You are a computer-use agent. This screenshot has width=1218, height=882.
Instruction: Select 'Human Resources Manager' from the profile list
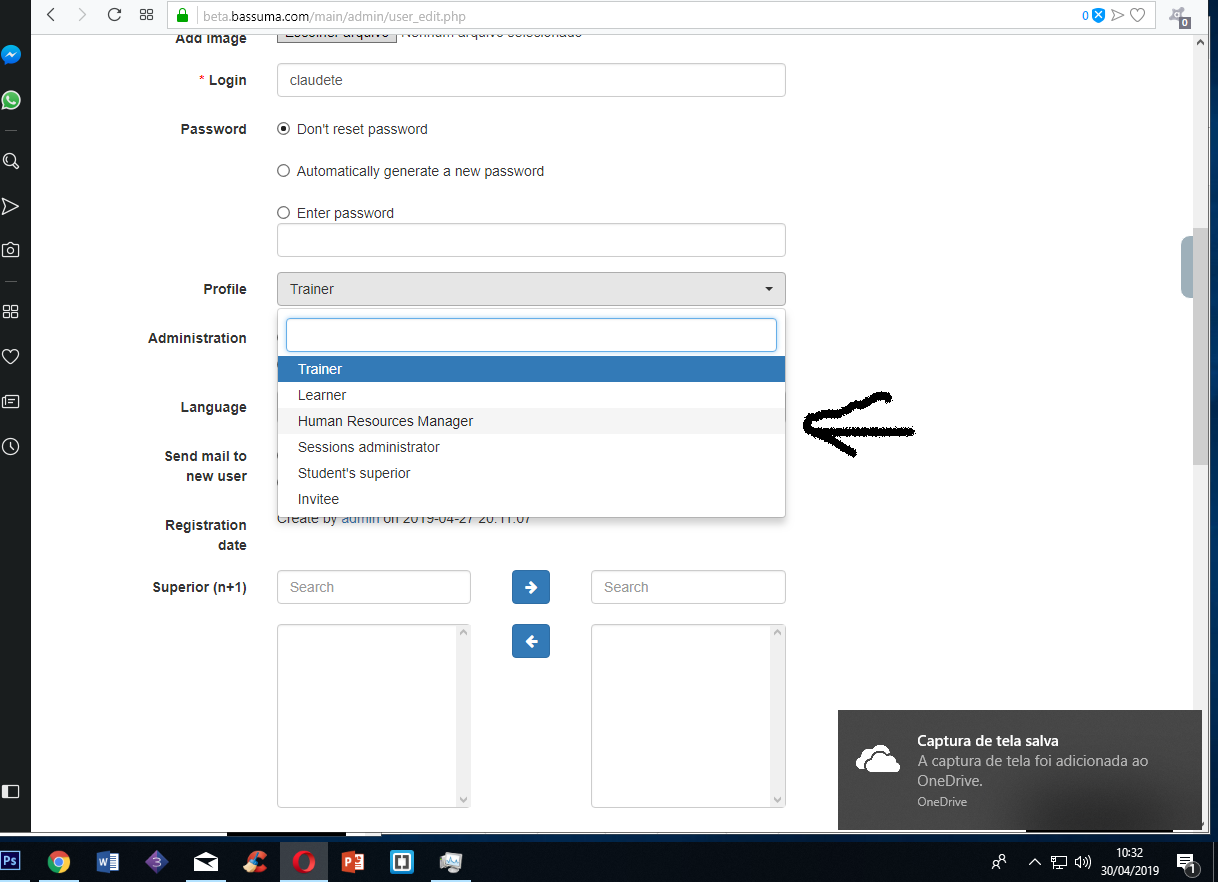click(385, 420)
